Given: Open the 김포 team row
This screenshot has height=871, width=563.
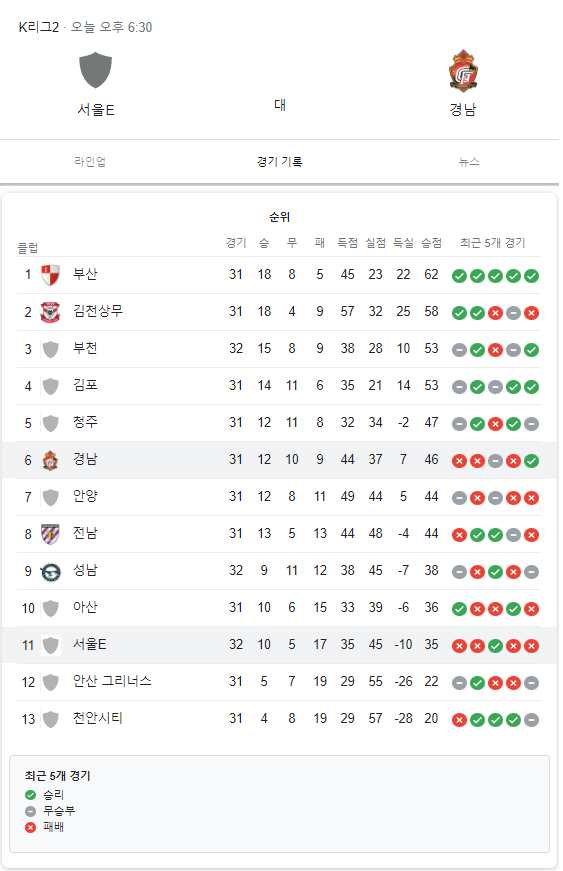Looking at the screenshot, I should pyautogui.click(x=278, y=386).
